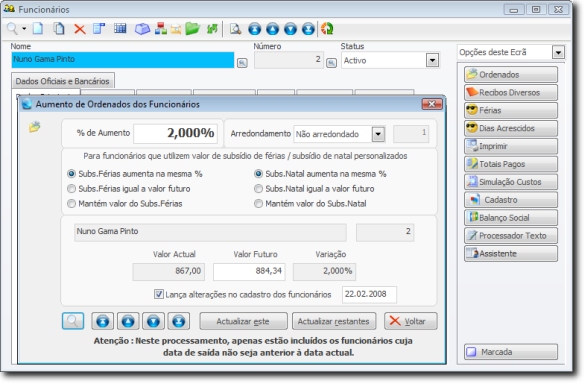Expand the Opções deste Ecrã dropdown

pyautogui.click(x=558, y=52)
